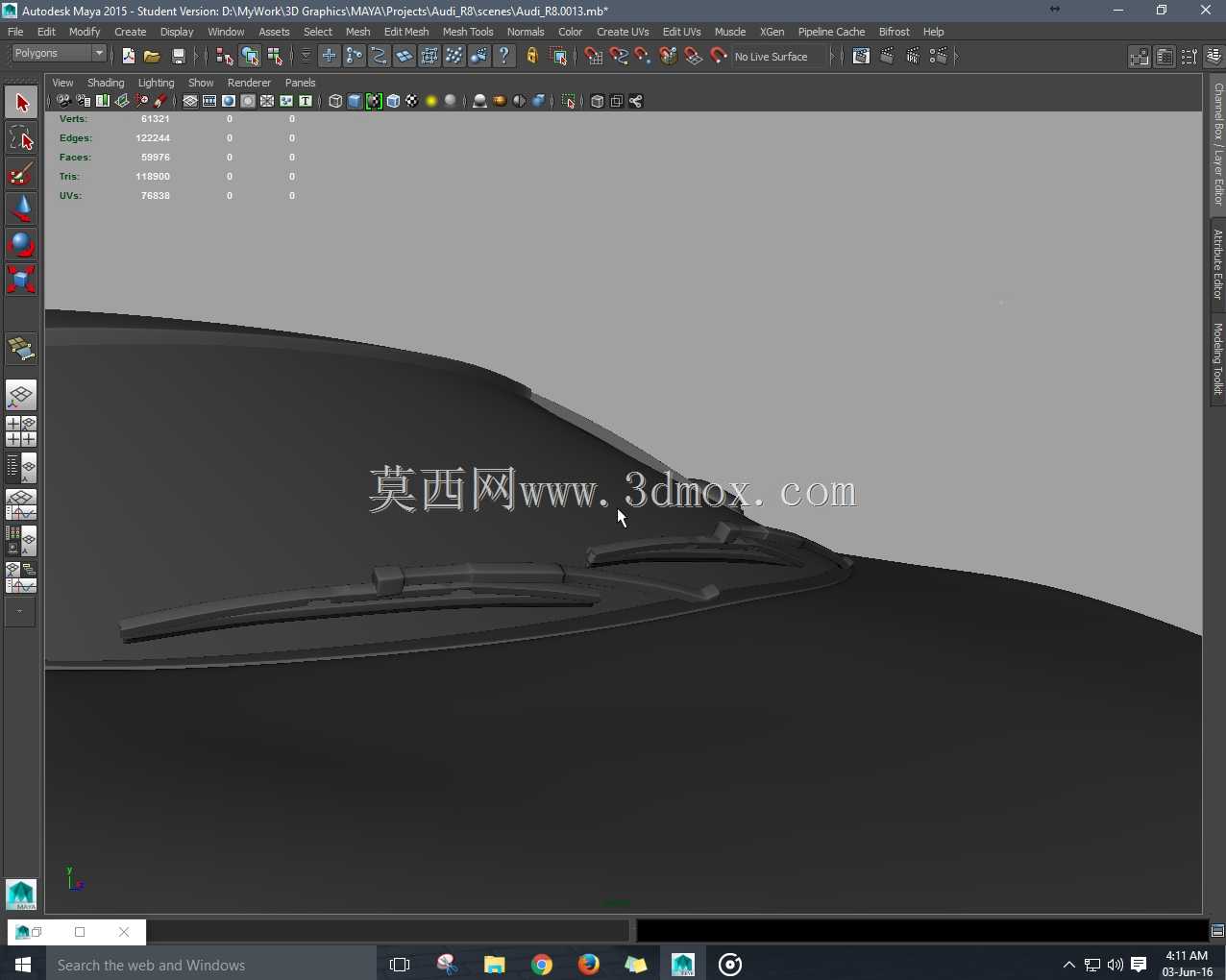1226x980 pixels.
Task: Click Save Scene floppy disk icon
Action: pos(178,57)
